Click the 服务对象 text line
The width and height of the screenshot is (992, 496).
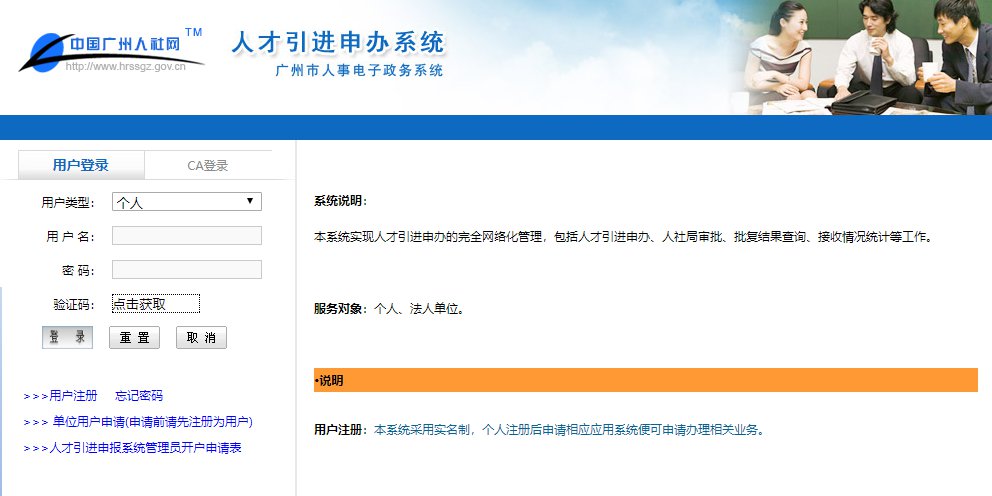pos(389,309)
